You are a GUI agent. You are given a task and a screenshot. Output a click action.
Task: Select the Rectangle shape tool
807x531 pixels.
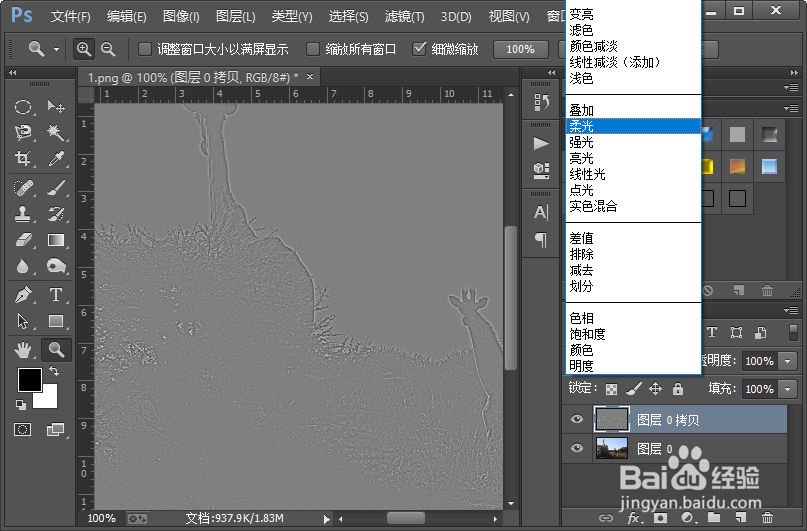[56, 321]
